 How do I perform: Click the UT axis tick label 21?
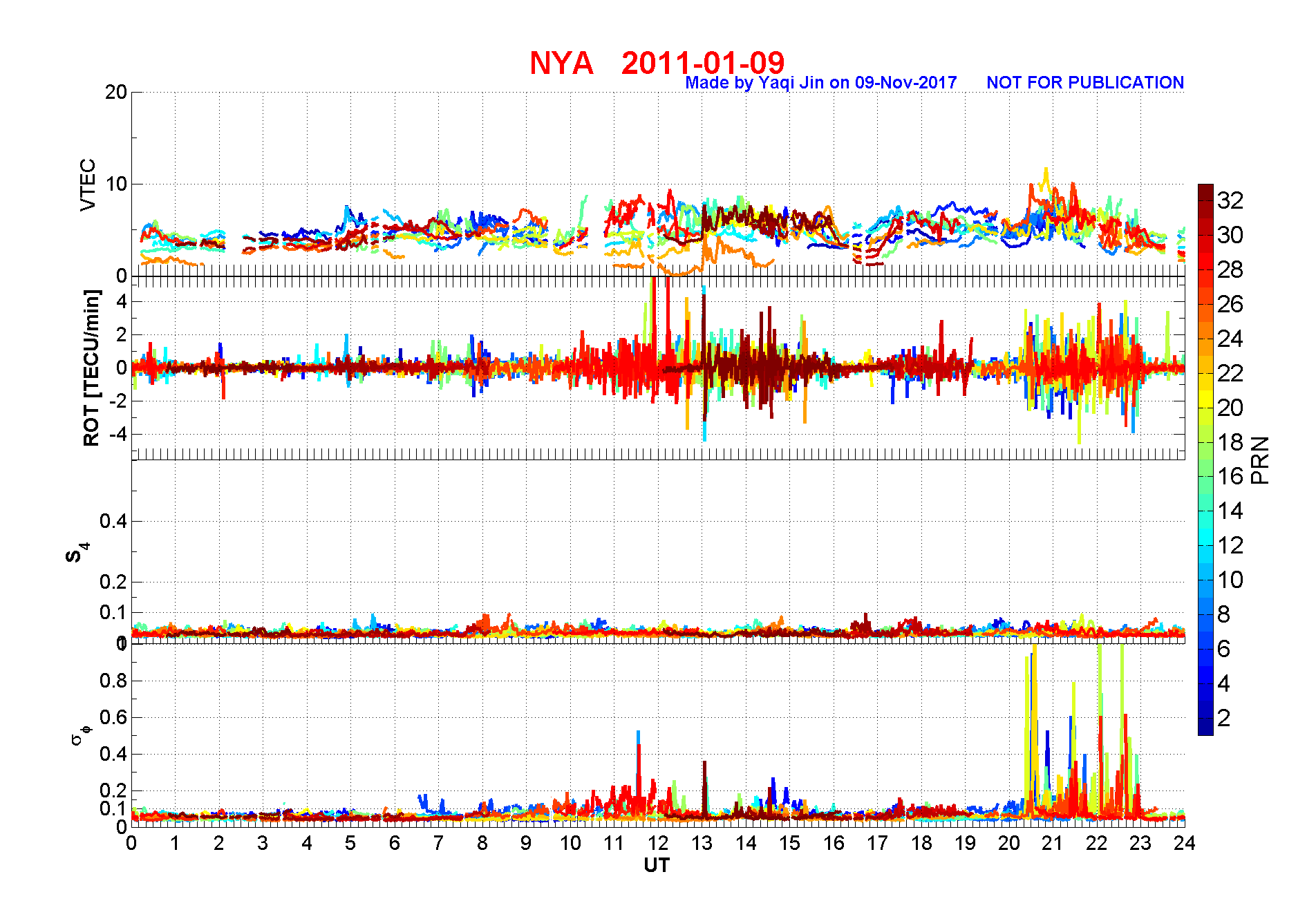1053,843
